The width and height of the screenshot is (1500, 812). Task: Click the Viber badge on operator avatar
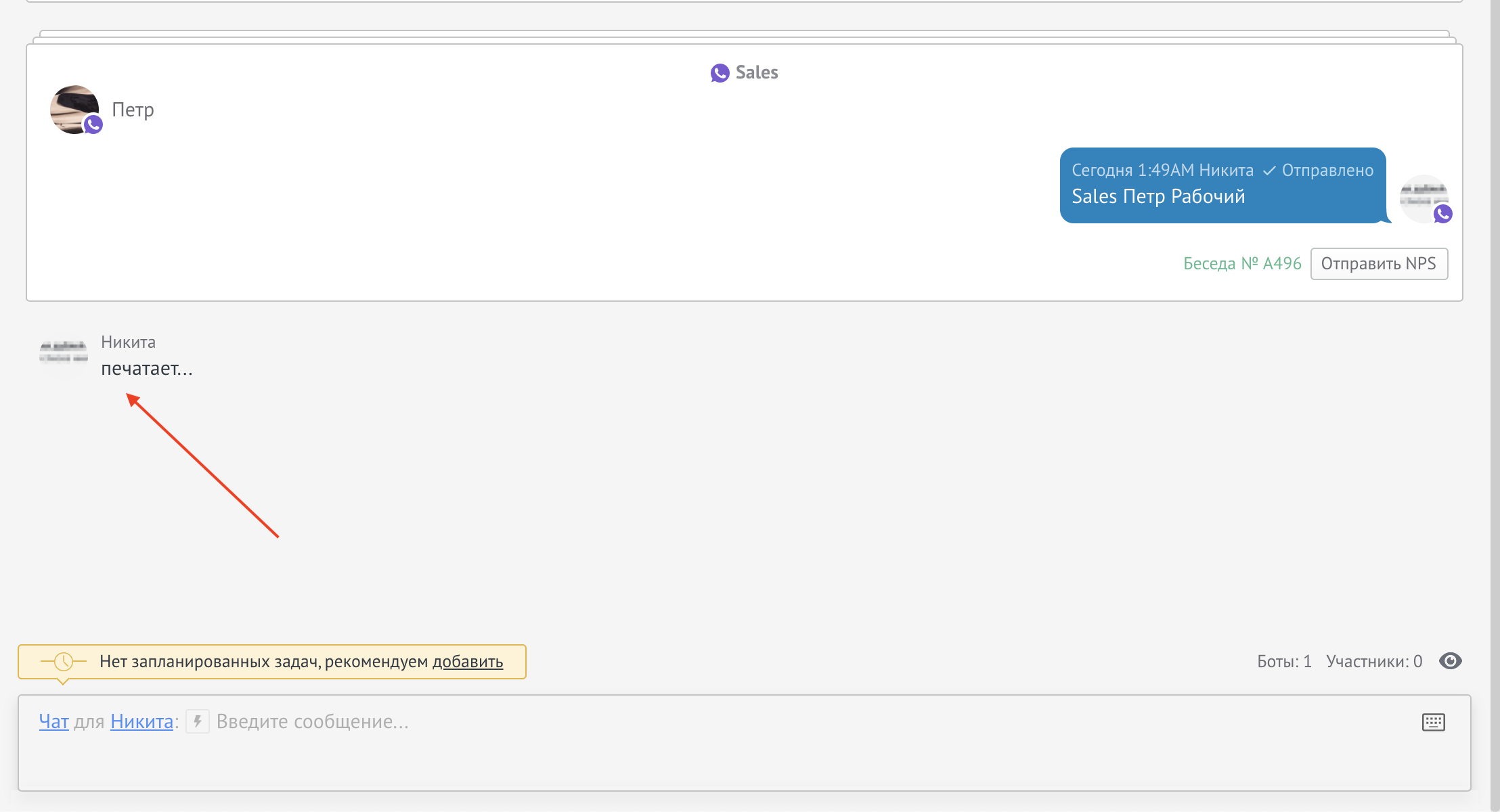pos(1443,214)
